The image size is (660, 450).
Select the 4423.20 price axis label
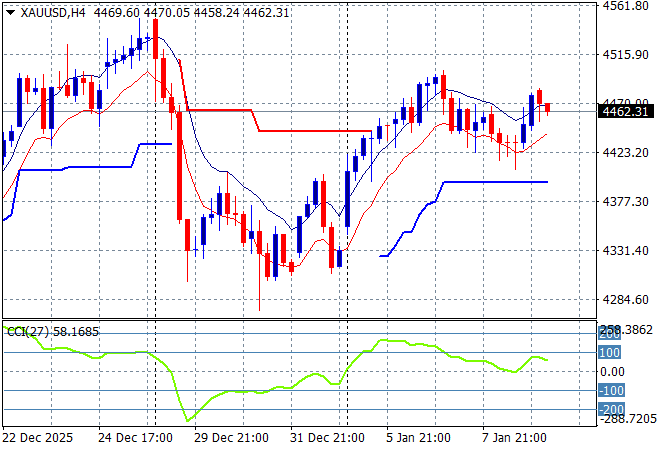(626, 153)
